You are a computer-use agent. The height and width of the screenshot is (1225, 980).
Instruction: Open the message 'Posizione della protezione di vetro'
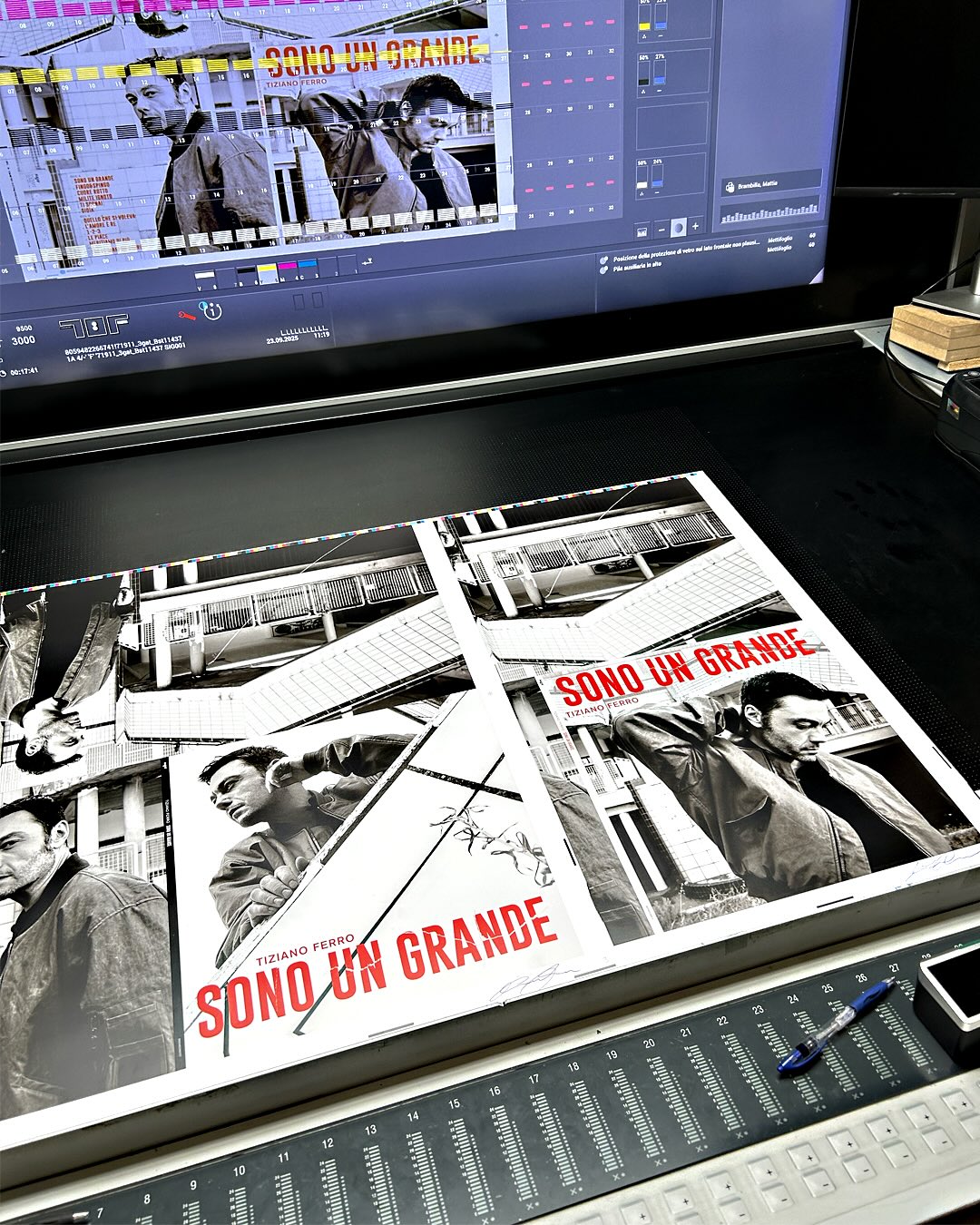click(x=686, y=253)
